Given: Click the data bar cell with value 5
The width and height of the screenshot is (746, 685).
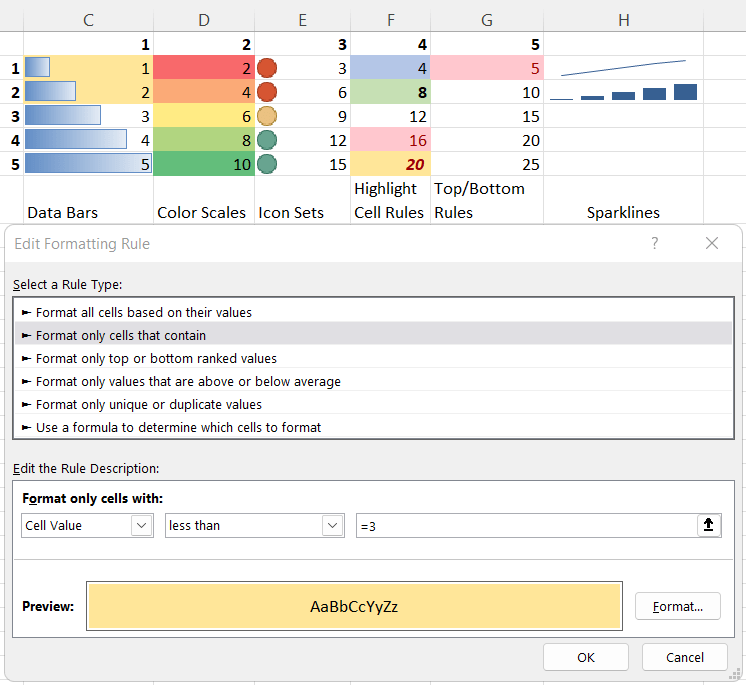Looking at the screenshot, I should pos(88,164).
